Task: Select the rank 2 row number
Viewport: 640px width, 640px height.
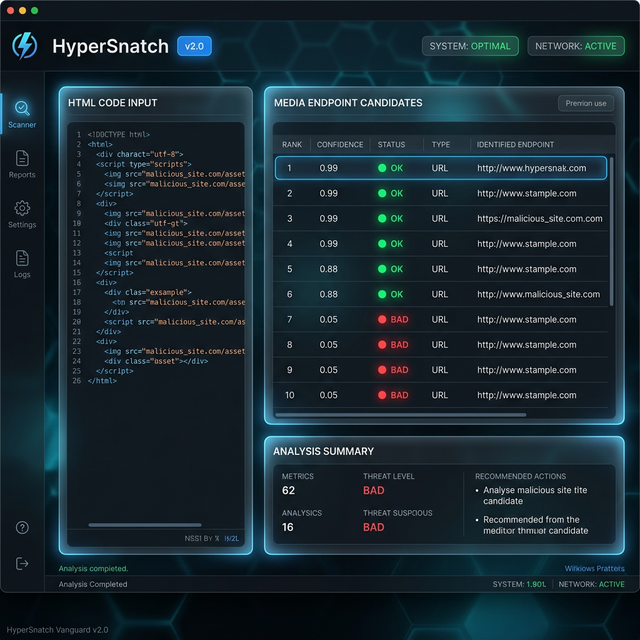Action: click(x=289, y=193)
